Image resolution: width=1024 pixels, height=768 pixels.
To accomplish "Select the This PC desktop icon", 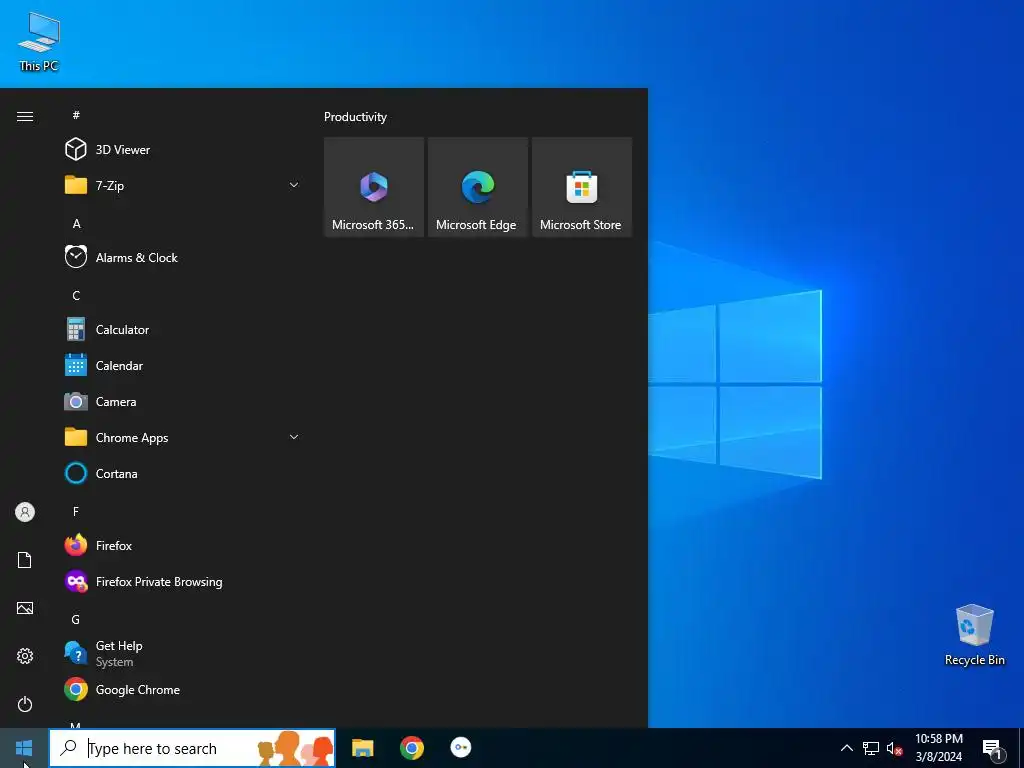I will coord(39,40).
